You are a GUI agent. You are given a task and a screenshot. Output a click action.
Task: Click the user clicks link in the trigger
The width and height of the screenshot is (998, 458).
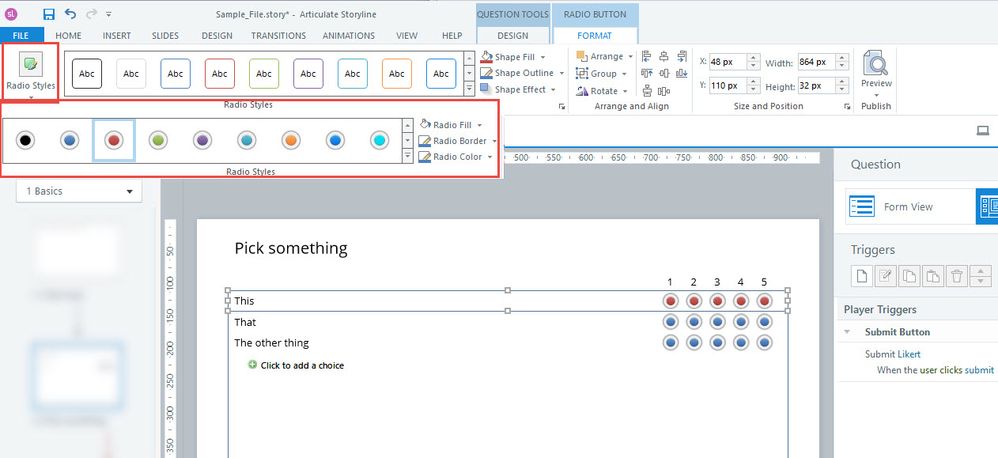[x=941, y=370]
